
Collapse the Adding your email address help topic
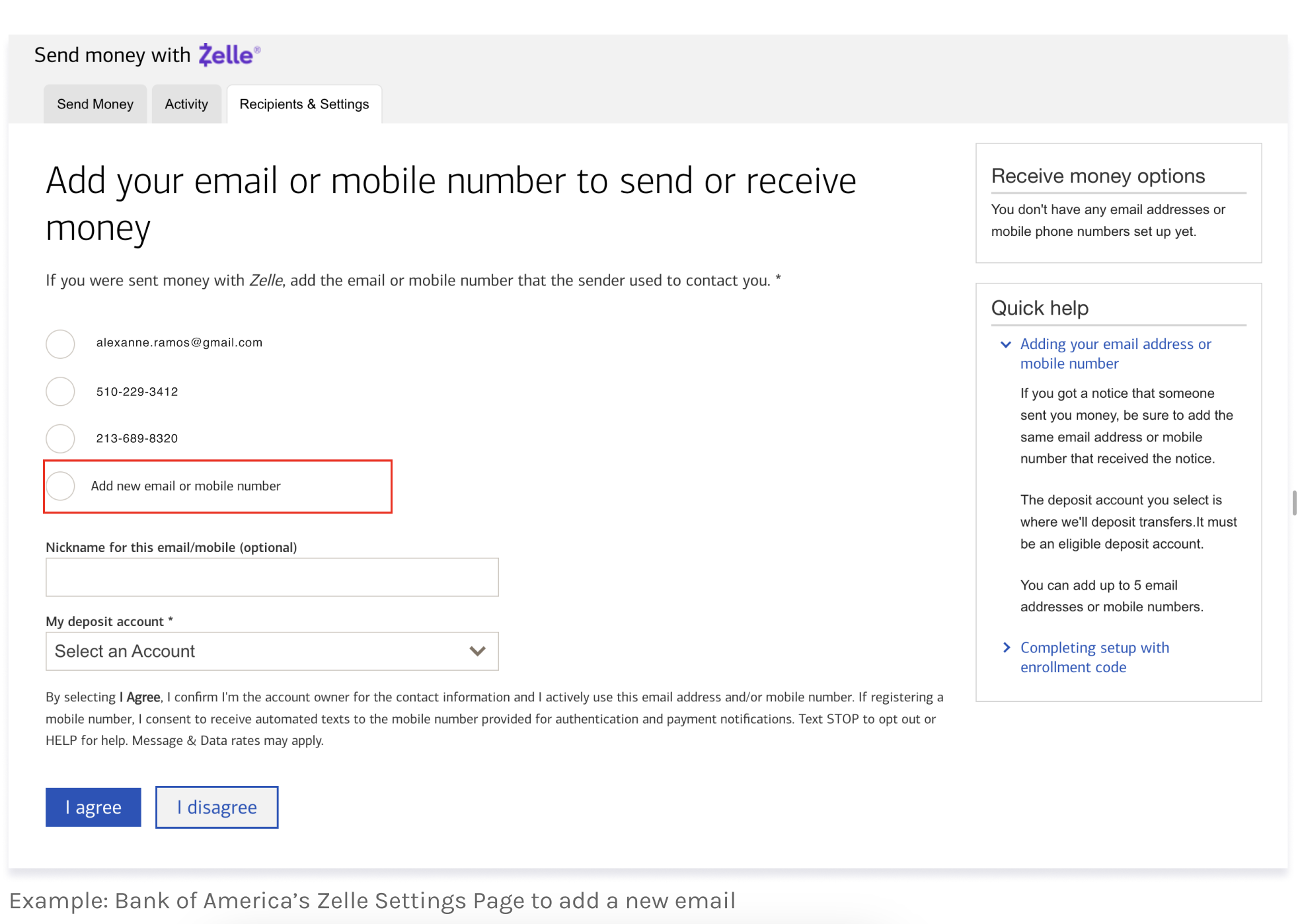[1006, 344]
